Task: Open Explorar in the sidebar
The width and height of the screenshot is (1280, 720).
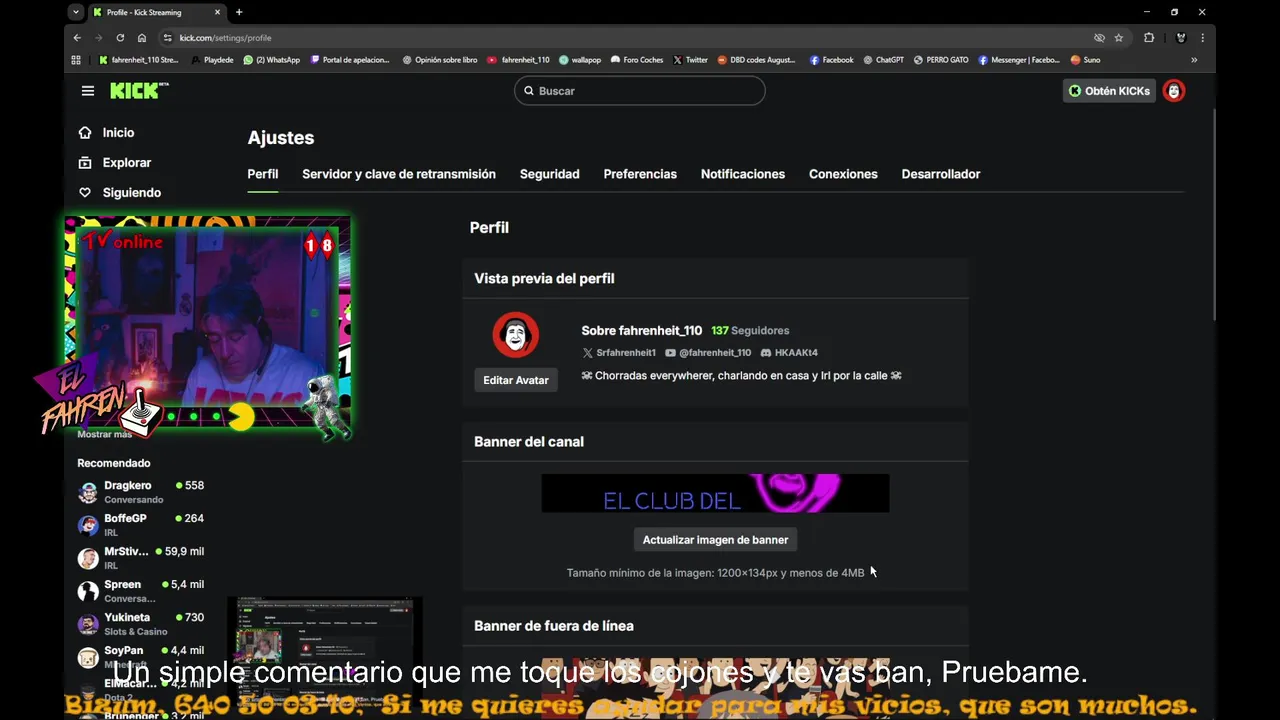Action: pos(114,162)
